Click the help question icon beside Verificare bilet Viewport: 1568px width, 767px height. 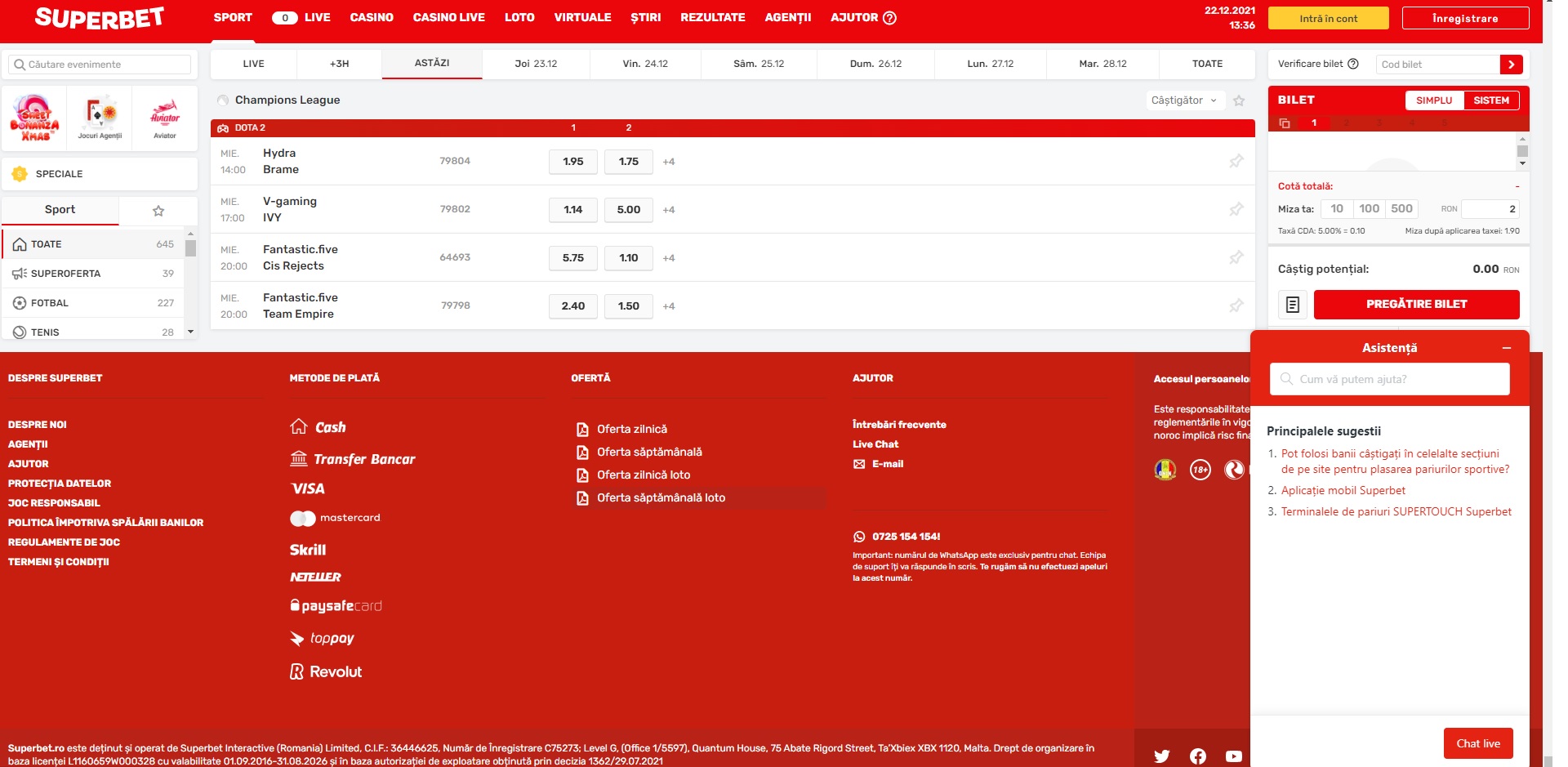point(1352,64)
